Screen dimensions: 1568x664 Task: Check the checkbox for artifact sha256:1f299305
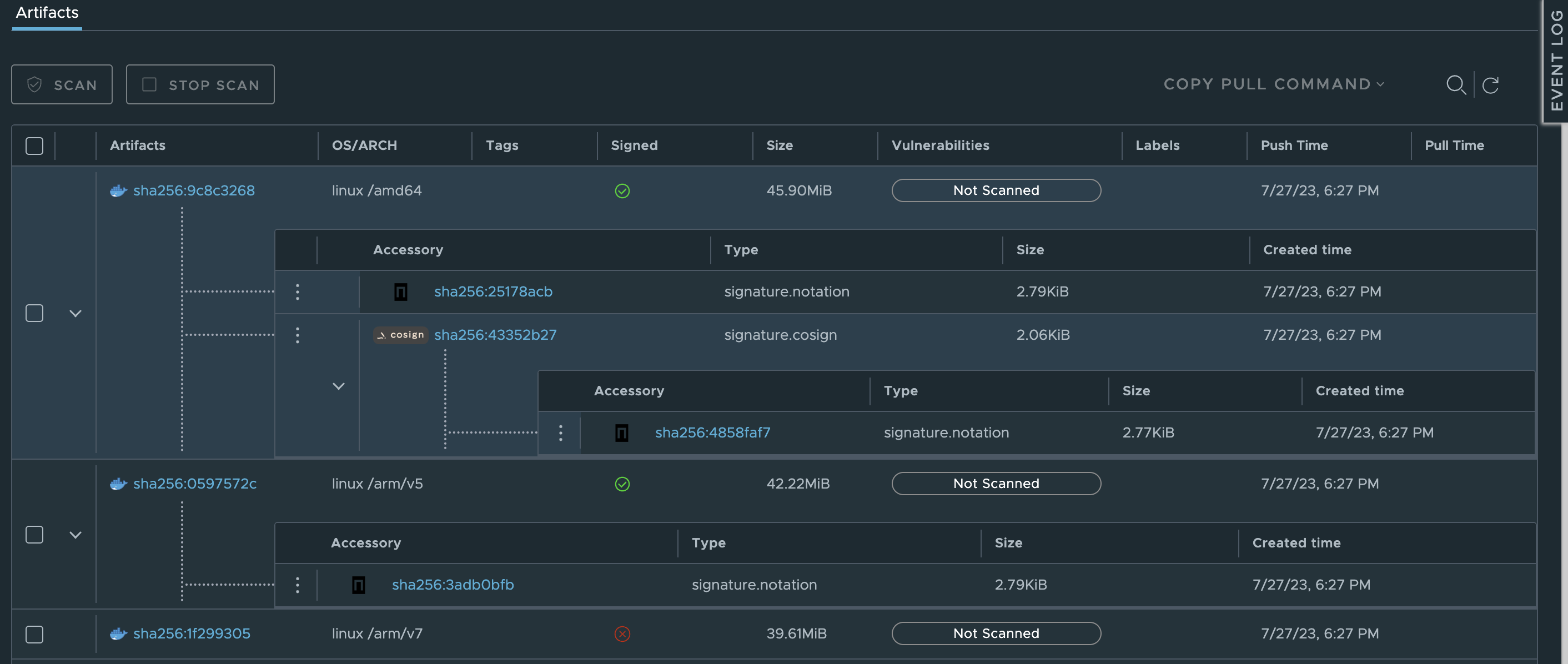click(34, 634)
